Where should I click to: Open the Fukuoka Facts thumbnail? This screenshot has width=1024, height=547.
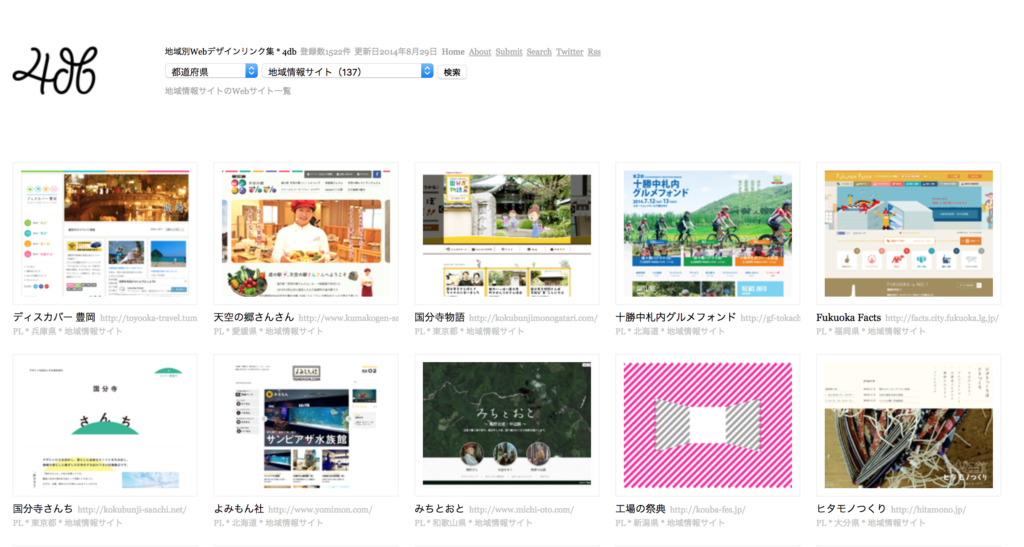click(908, 234)
